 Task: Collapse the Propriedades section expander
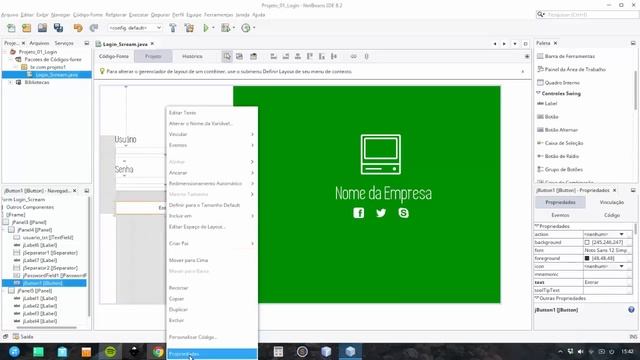536,226
